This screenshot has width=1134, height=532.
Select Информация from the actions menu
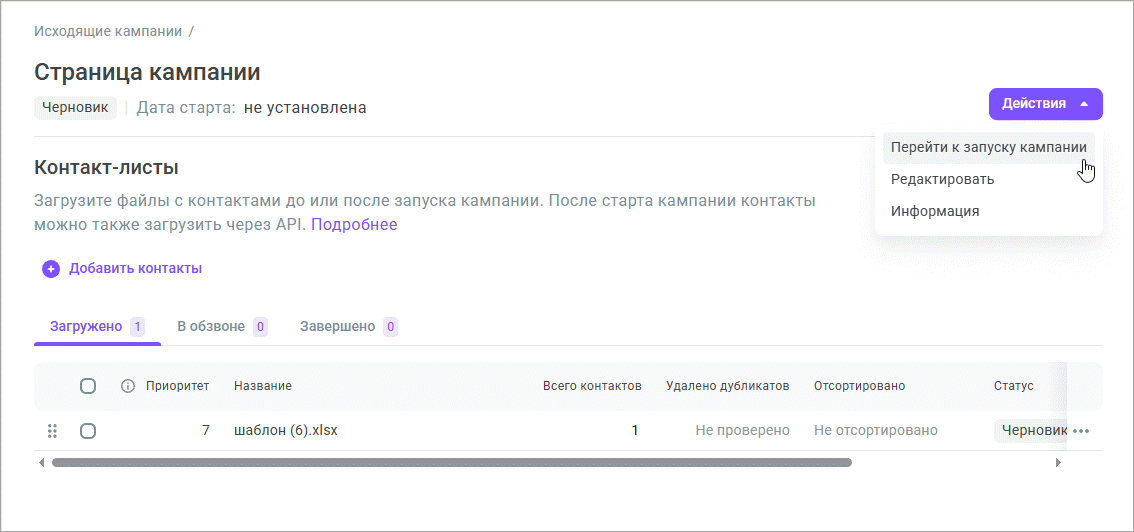(x=934, y=211)
